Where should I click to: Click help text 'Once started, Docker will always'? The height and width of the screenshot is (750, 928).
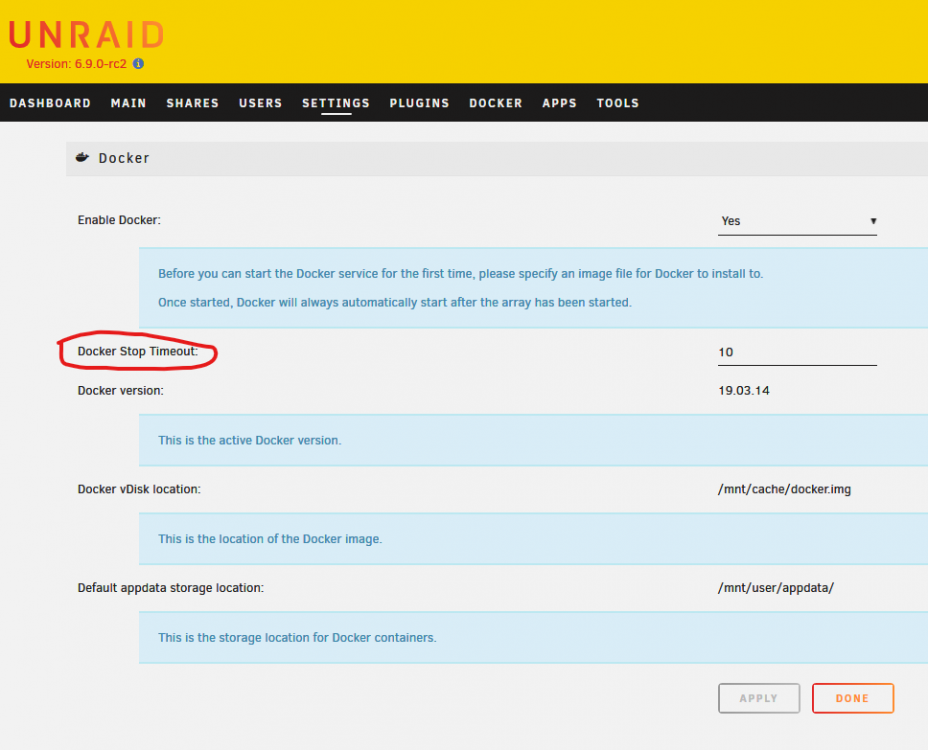395,302
